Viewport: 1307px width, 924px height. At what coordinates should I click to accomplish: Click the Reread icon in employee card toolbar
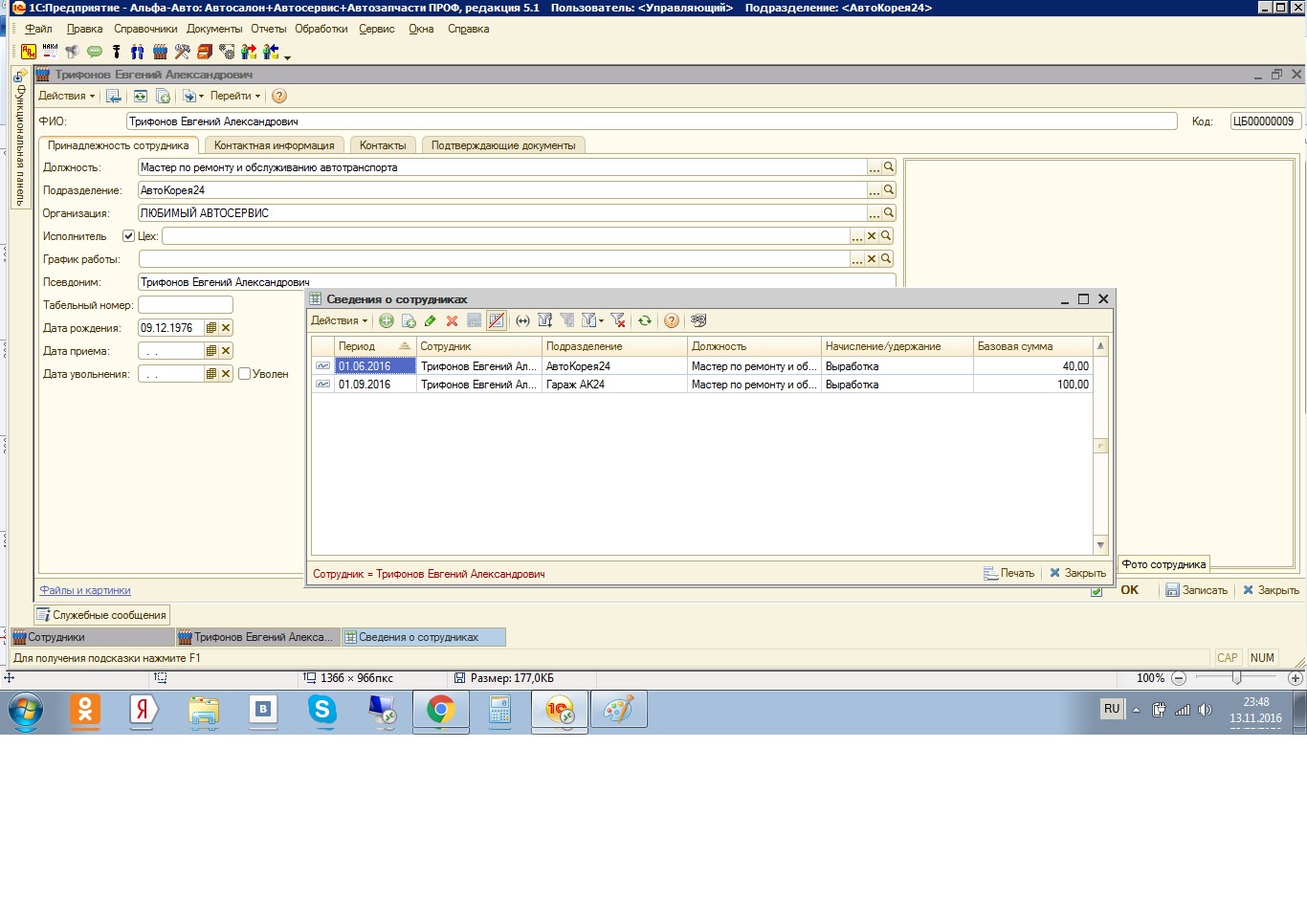141,96
